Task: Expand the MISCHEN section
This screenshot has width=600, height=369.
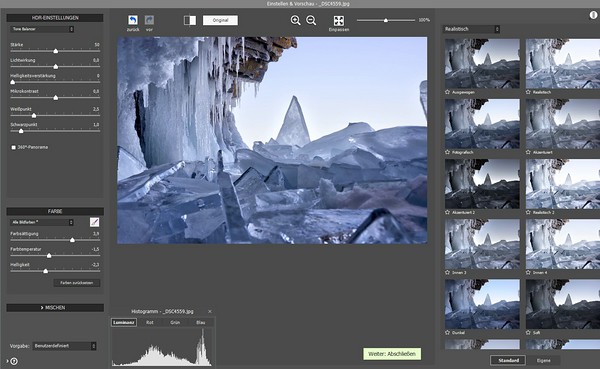Action: (x=55, y=308)
